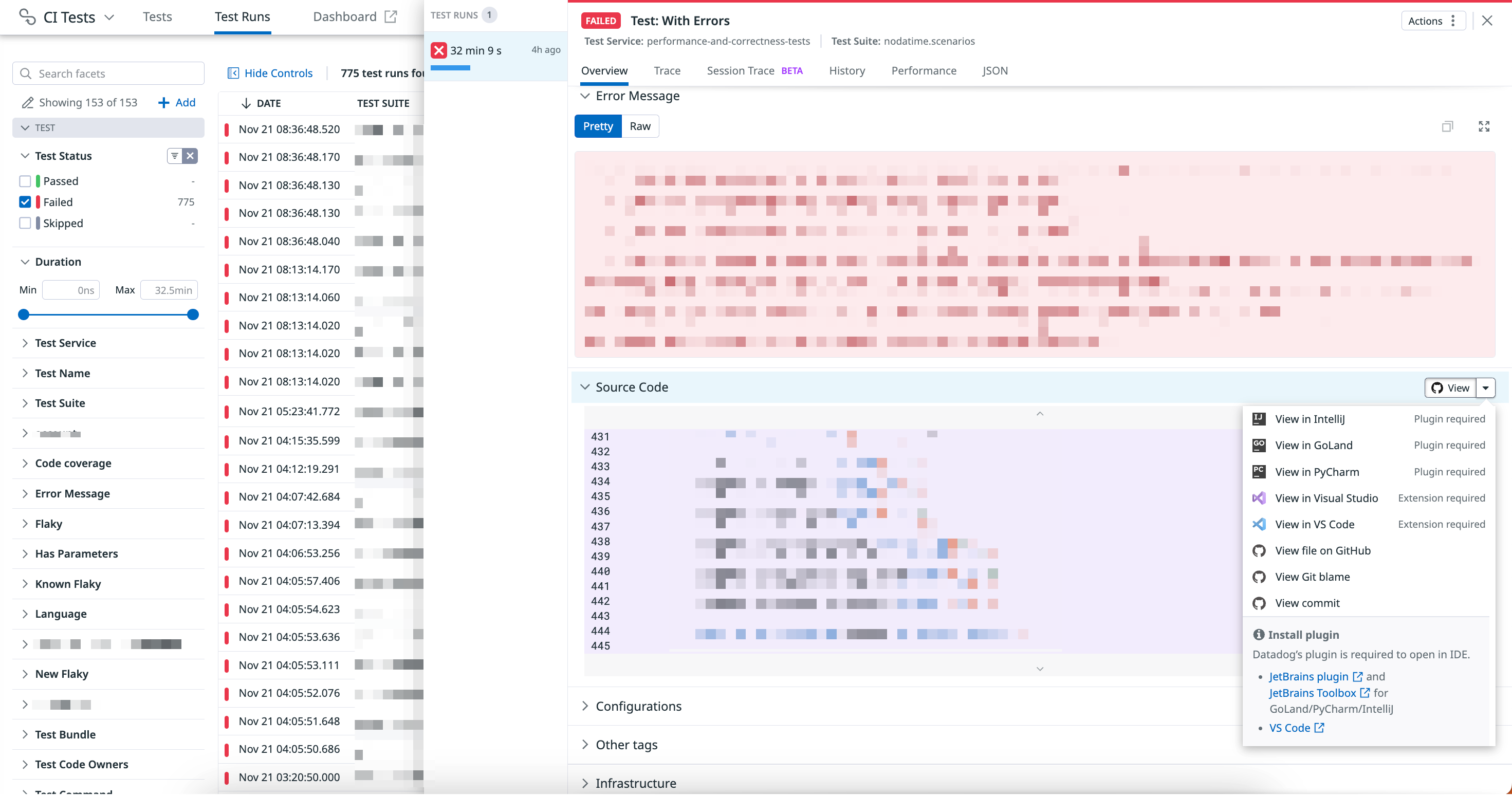Uncheck the Failed status checkbox

tap(25, 202)
